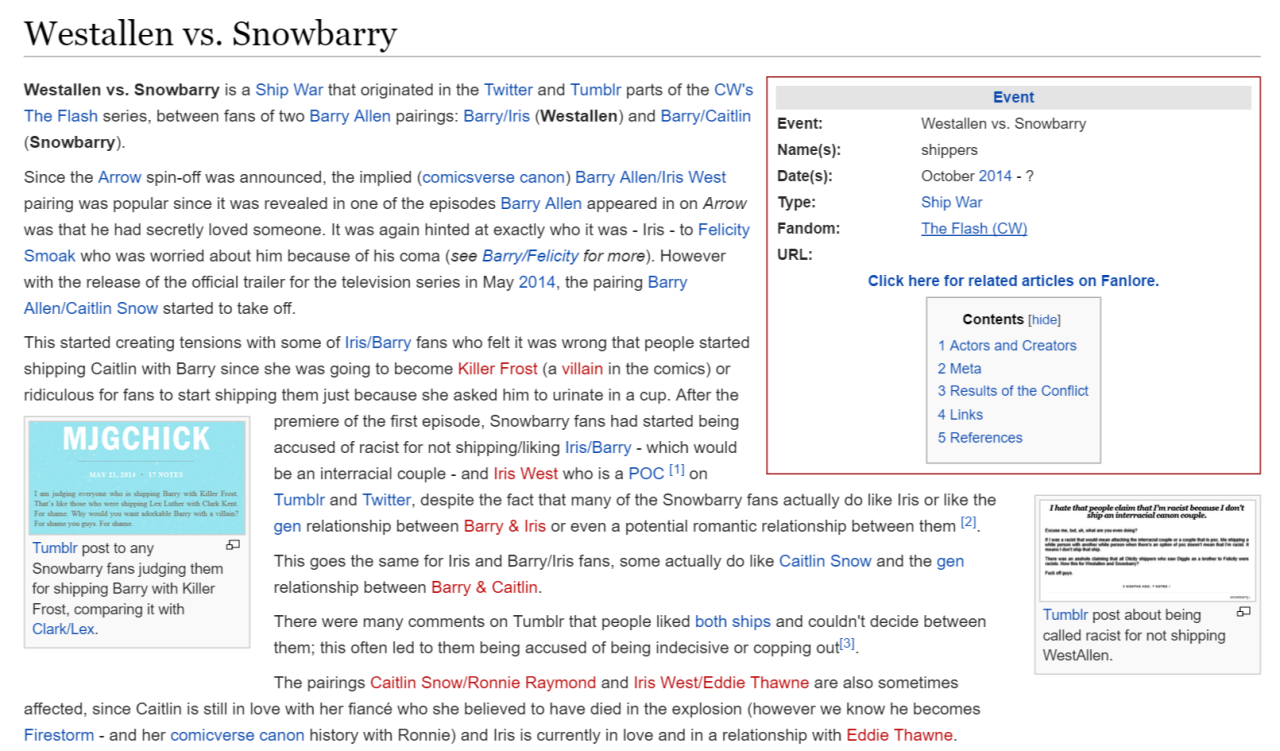The width and height of the screenshot is (1280, 751).
Task: Click 'Click here for related articles on Fanlore'
Action: (x=1013, y=281)
